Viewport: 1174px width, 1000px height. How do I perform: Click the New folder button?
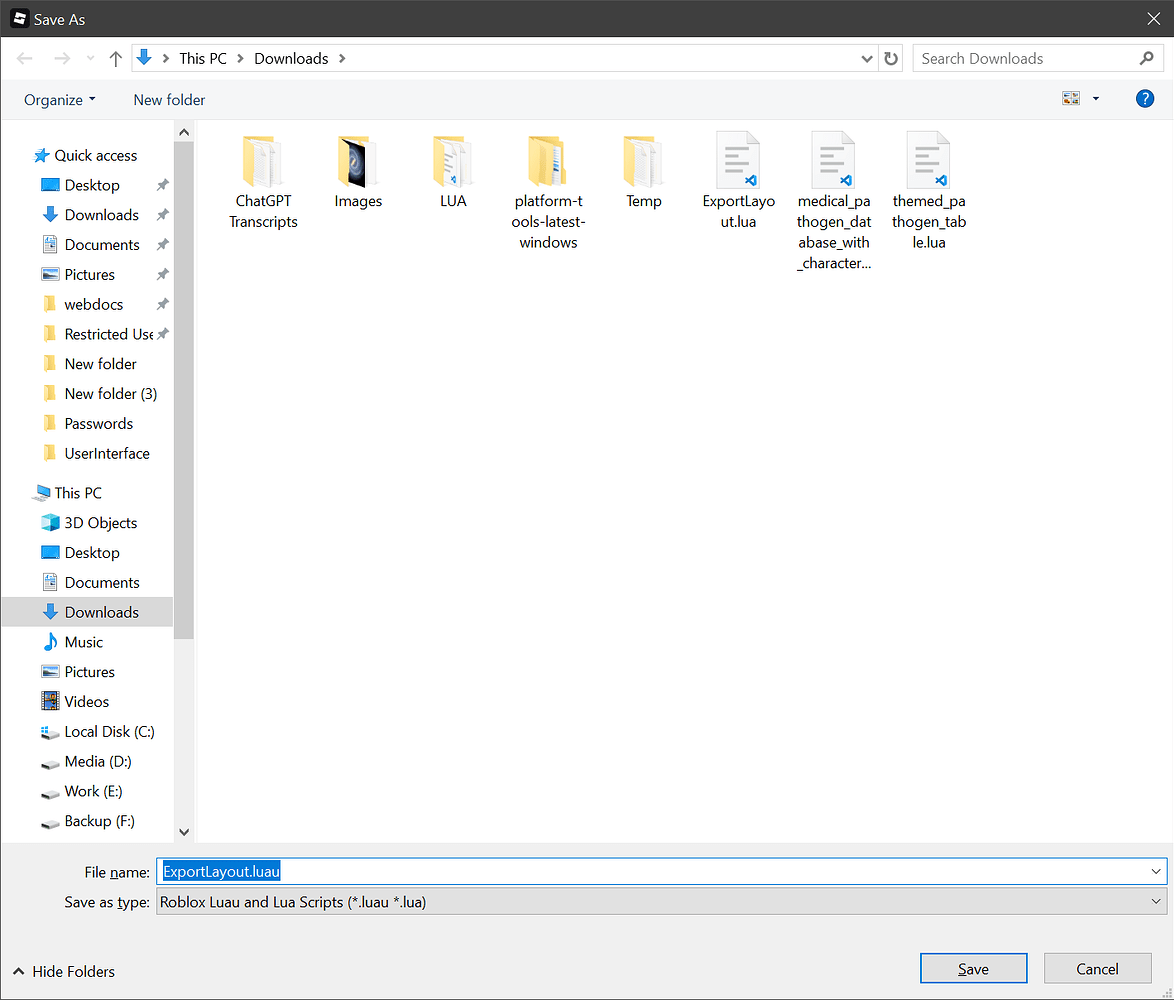[x=169, y=100]
